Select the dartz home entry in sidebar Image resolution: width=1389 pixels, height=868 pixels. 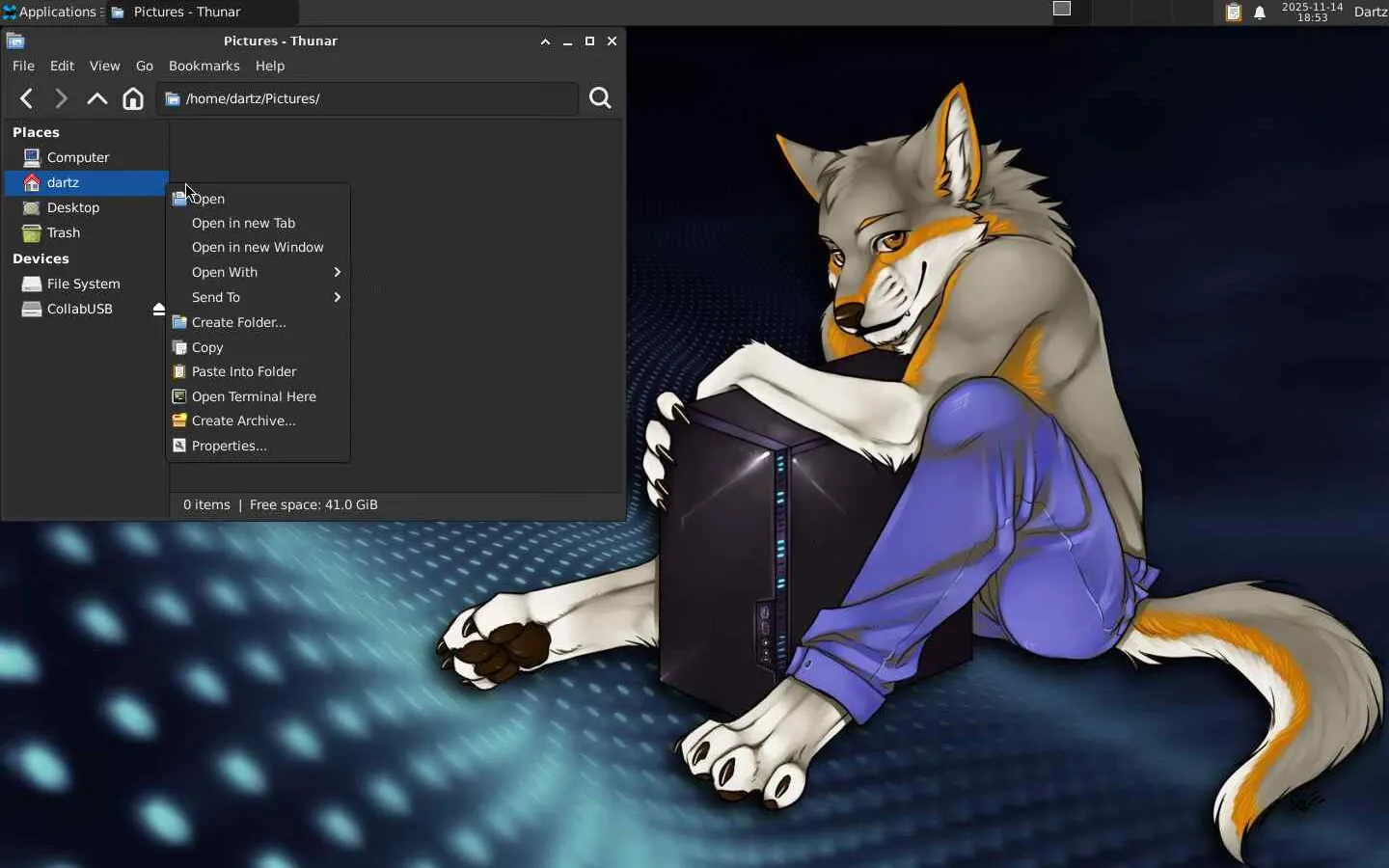pos(87,182)
